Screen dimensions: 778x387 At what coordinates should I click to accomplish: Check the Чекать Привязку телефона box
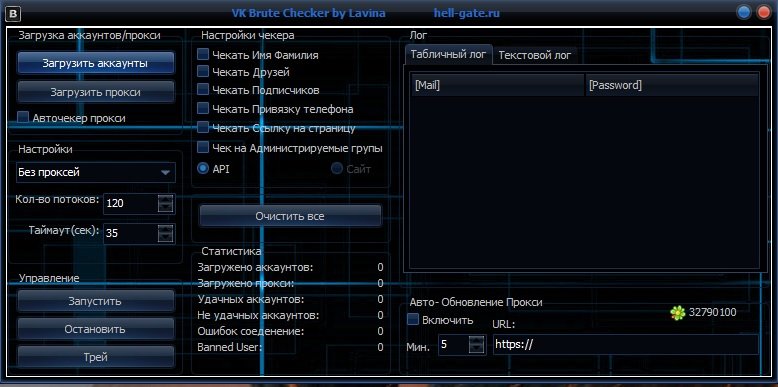[202, 108]
